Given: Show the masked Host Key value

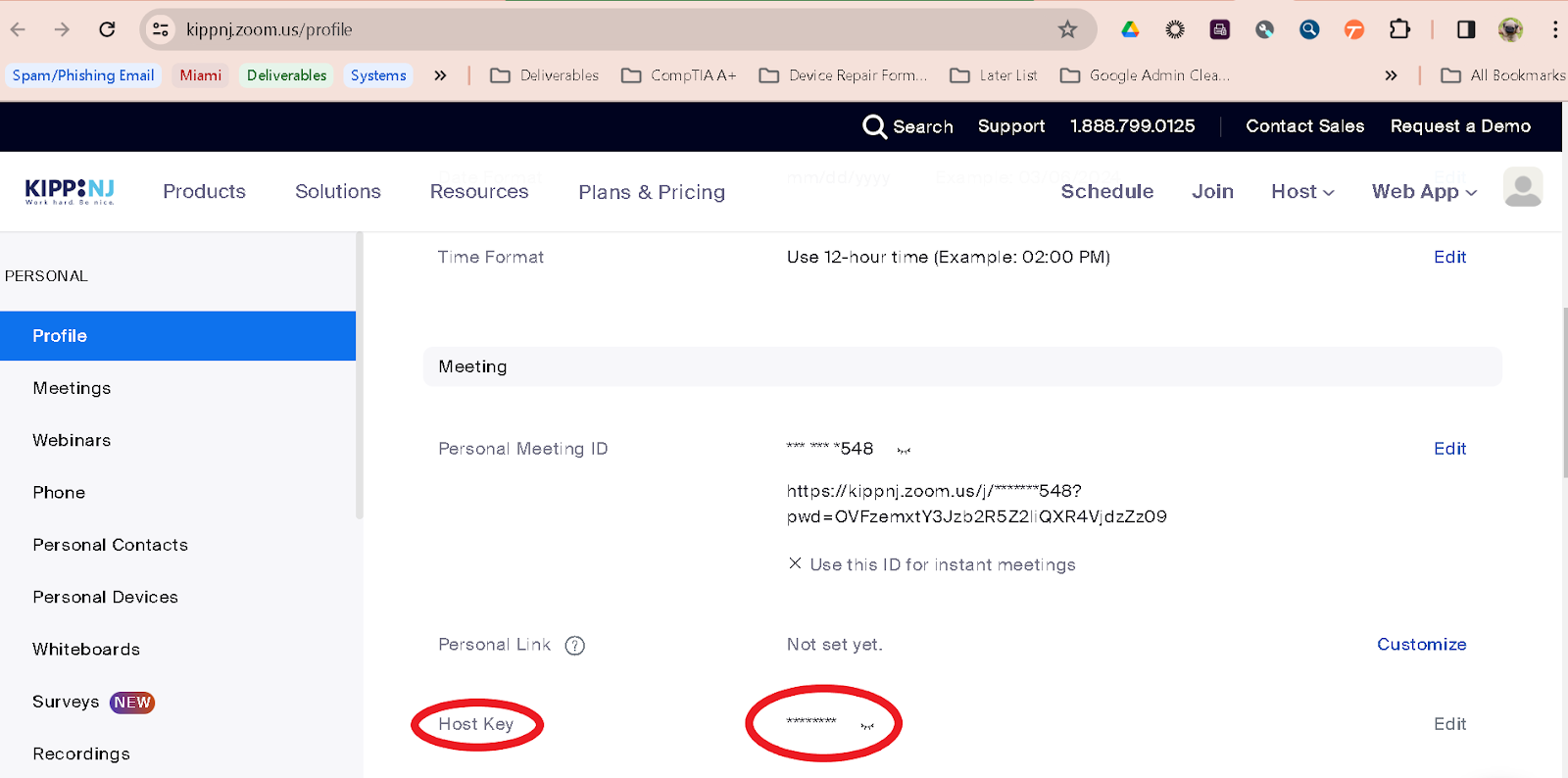Looking at the screenshot, I should coord(867,726).
